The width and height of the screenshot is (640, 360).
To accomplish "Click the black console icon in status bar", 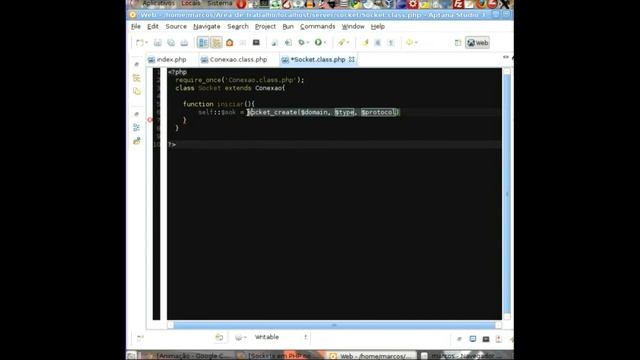I will (486, 339).
